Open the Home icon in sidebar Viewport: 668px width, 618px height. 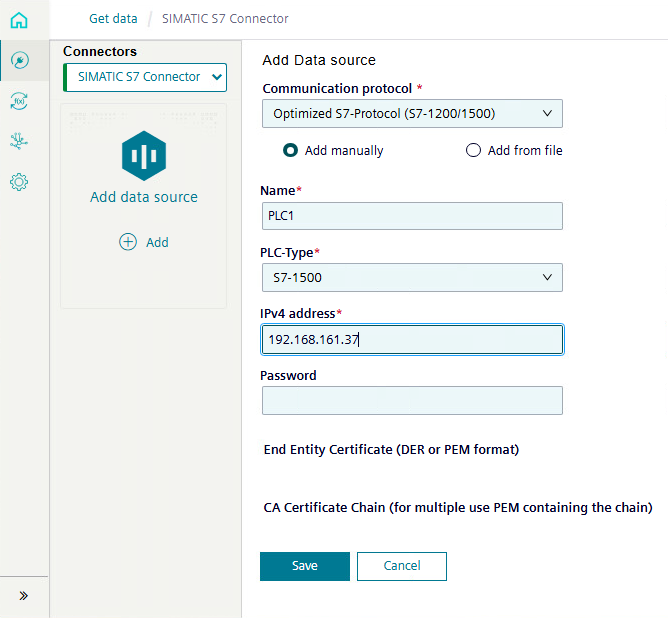pos(19,20)
